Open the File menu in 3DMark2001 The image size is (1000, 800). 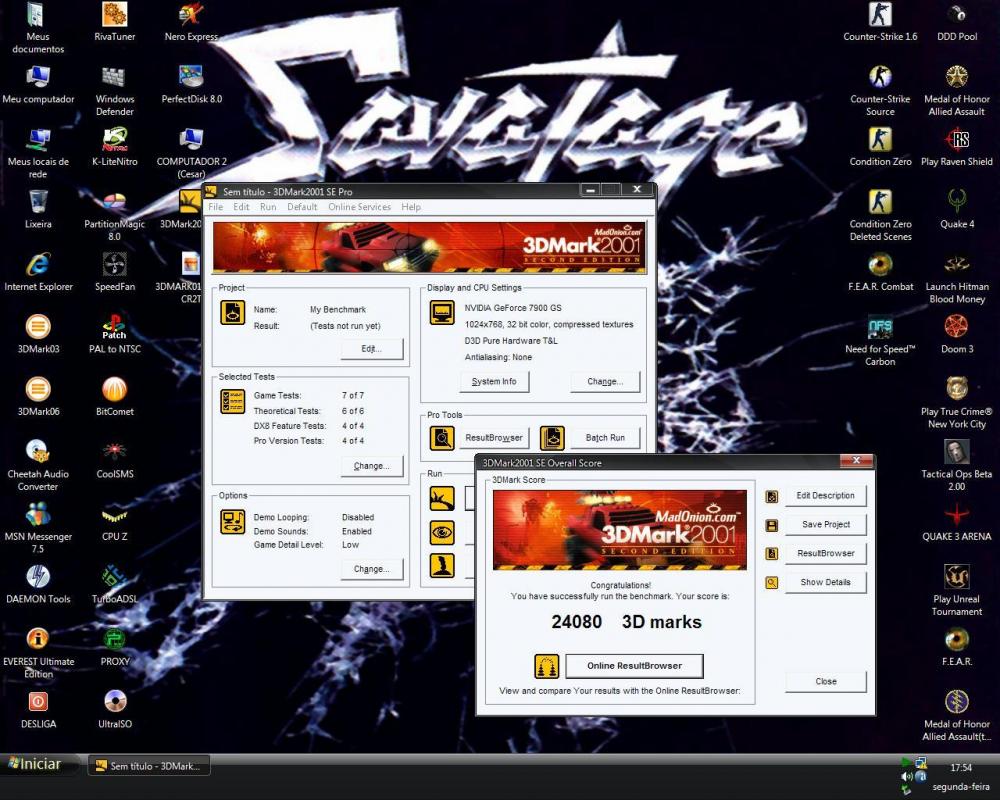(215, 207)
